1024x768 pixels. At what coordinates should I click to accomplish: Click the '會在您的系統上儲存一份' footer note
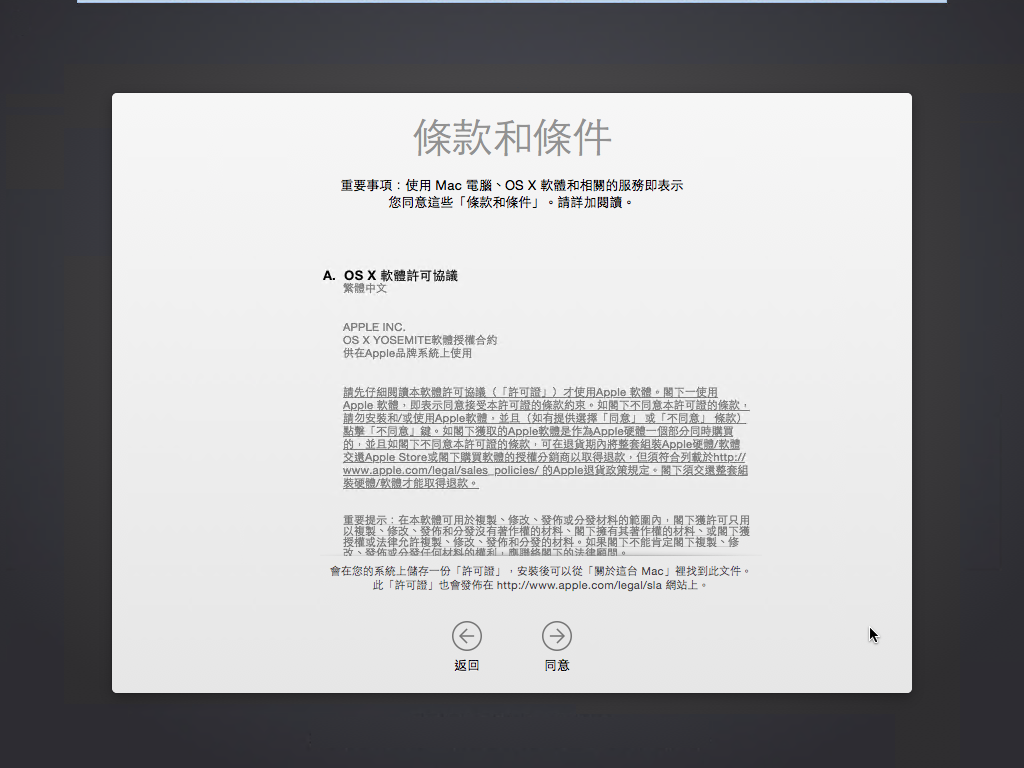click(539, 571)
